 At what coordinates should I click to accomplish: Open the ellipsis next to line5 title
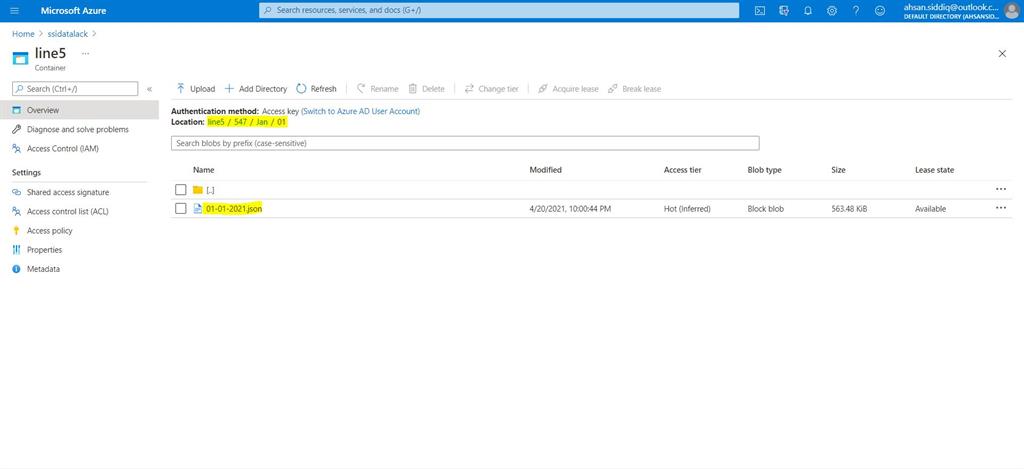(86, 53)
